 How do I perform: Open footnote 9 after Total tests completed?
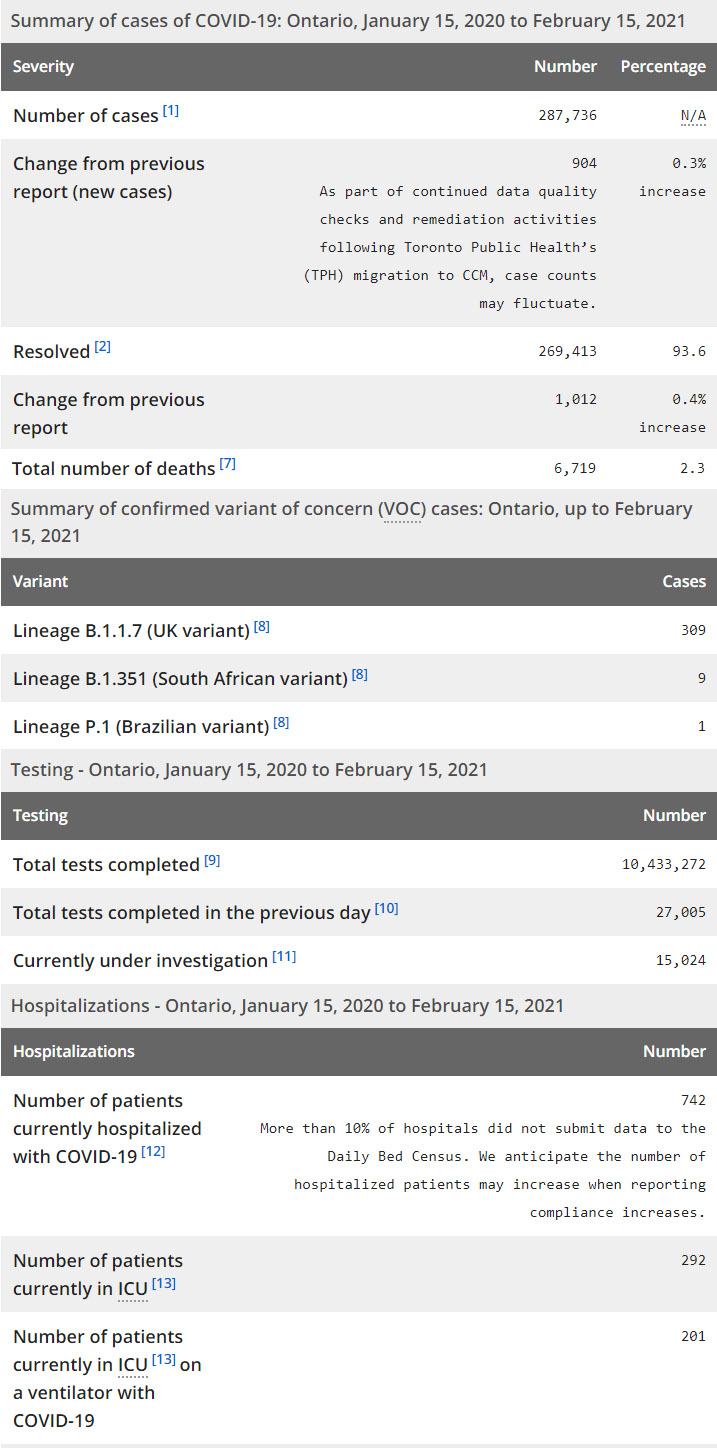(212, 860)
